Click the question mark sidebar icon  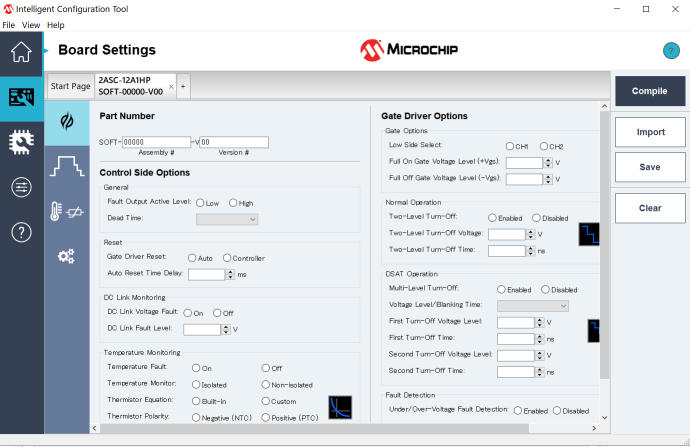tap(21, 232)
